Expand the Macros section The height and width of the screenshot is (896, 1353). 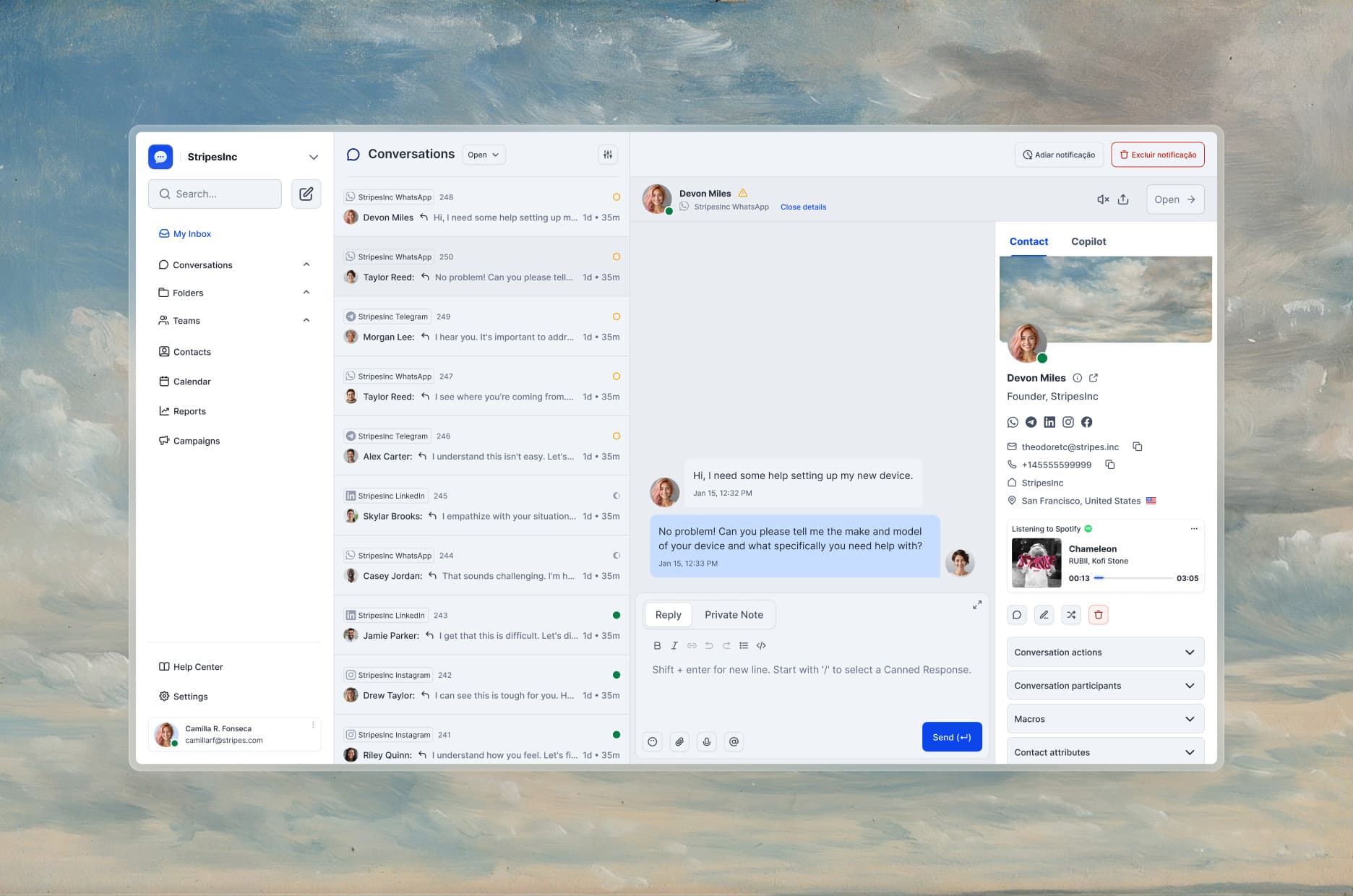pos(1105,719)
